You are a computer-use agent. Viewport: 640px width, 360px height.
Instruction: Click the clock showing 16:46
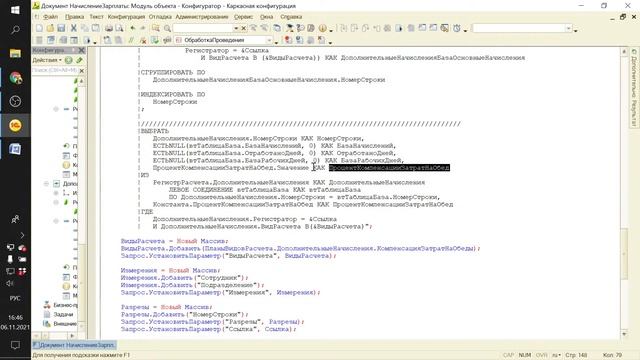[15, 318]
